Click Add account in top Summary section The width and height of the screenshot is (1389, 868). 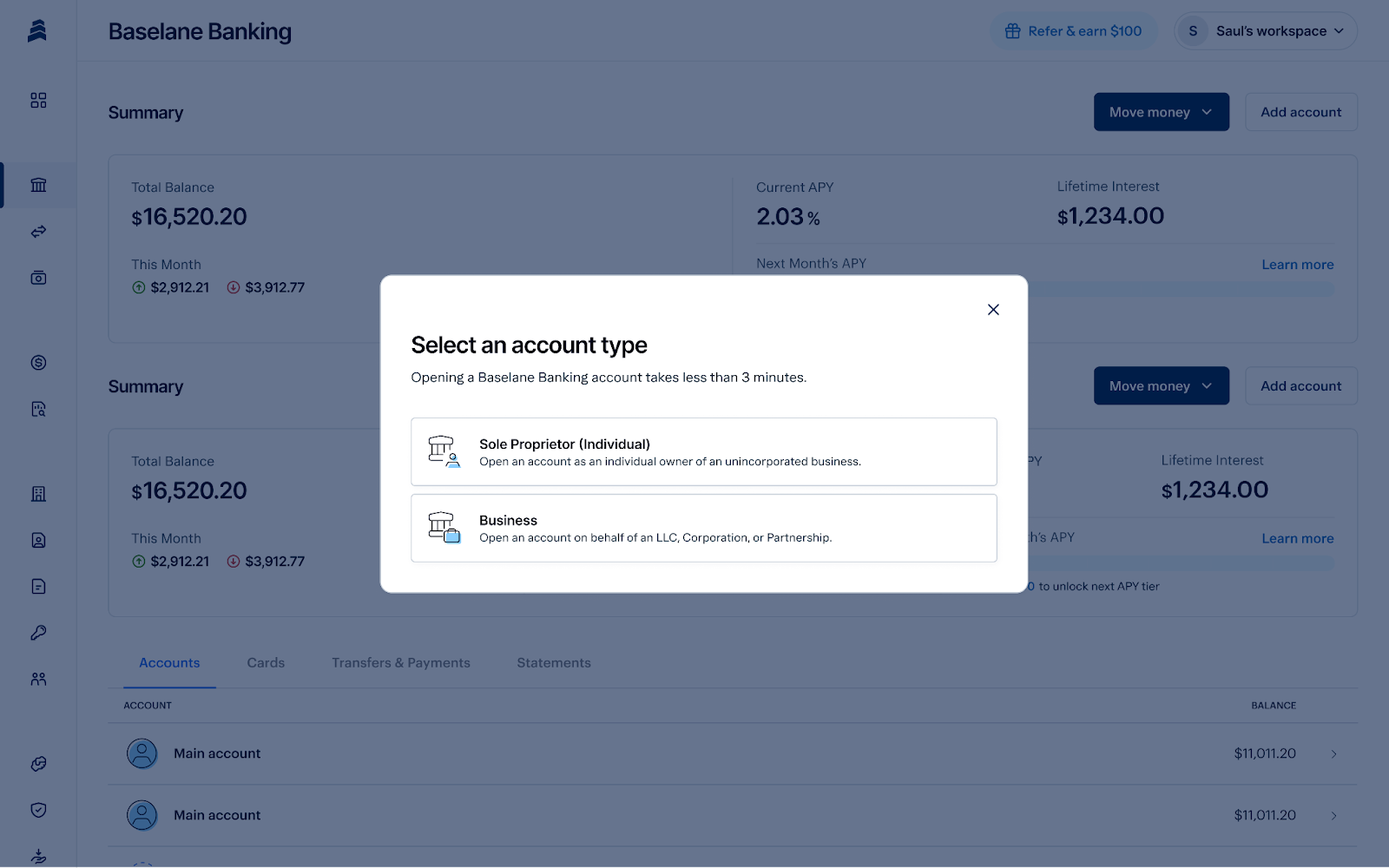coord(1301,112)
